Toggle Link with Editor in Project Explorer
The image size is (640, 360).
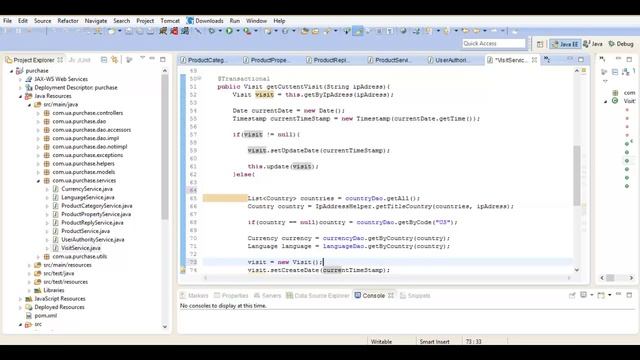tap(115, 60)
